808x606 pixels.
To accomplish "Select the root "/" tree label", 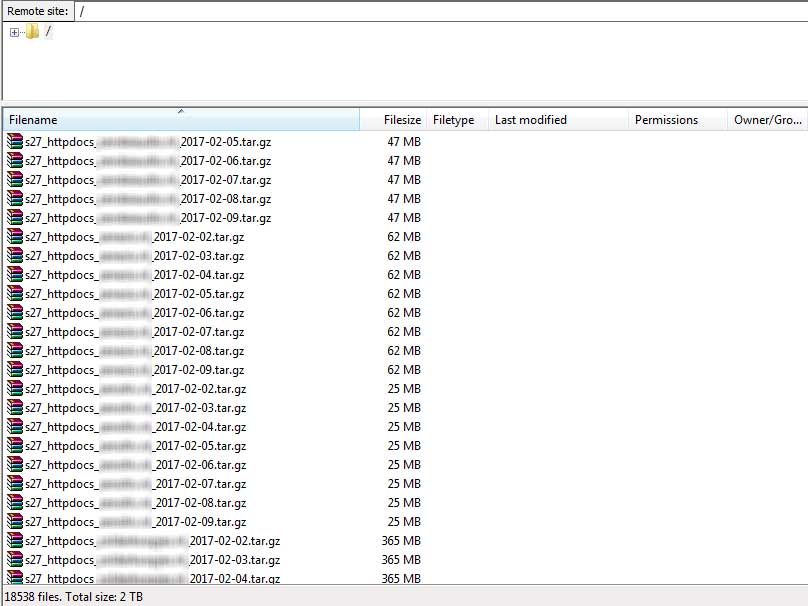I will [48, 32].
